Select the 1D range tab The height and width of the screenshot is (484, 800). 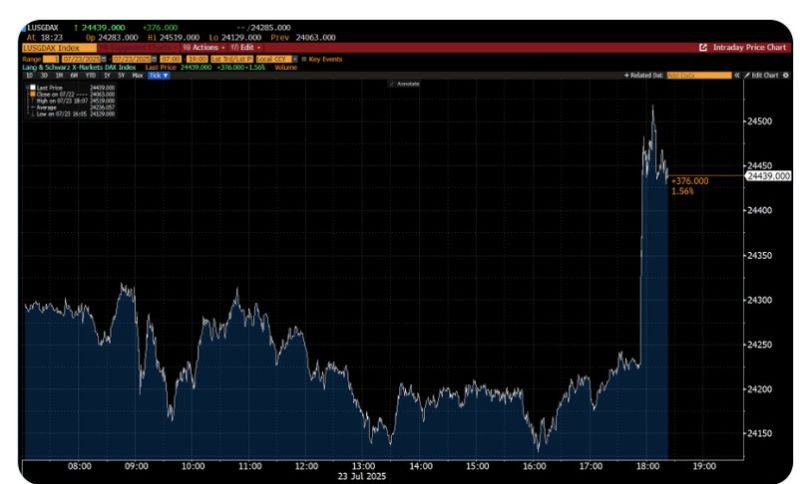click(30, 75)
